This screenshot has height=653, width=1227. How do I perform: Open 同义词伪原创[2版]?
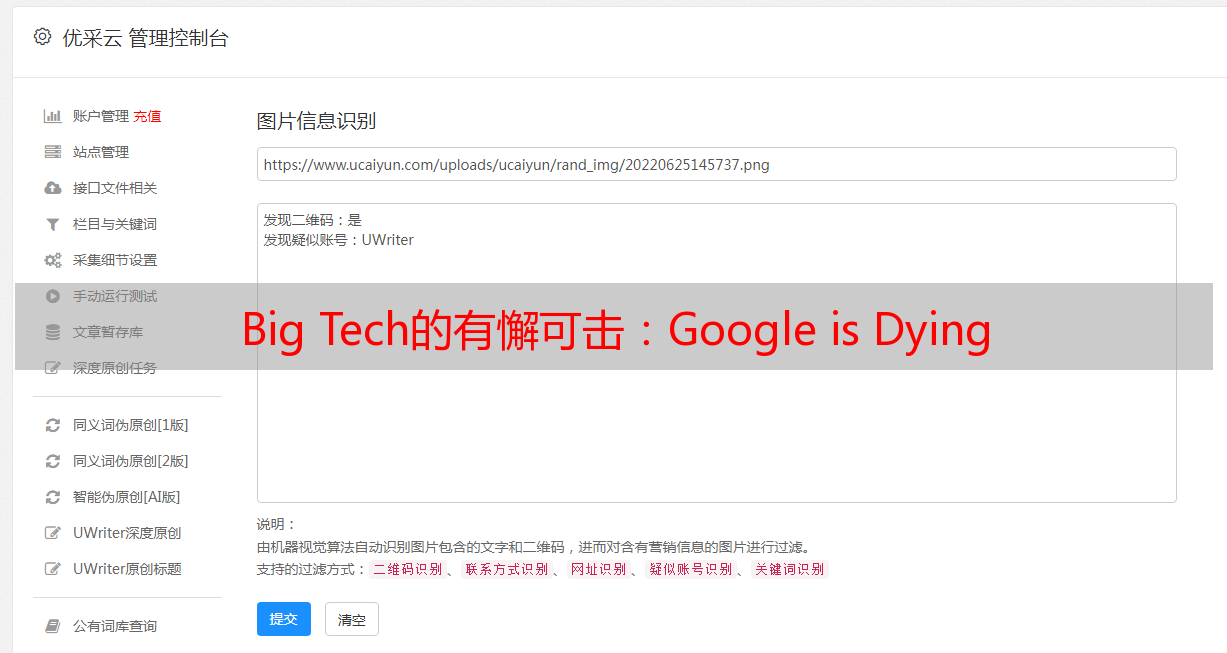[x=131, y=461]
